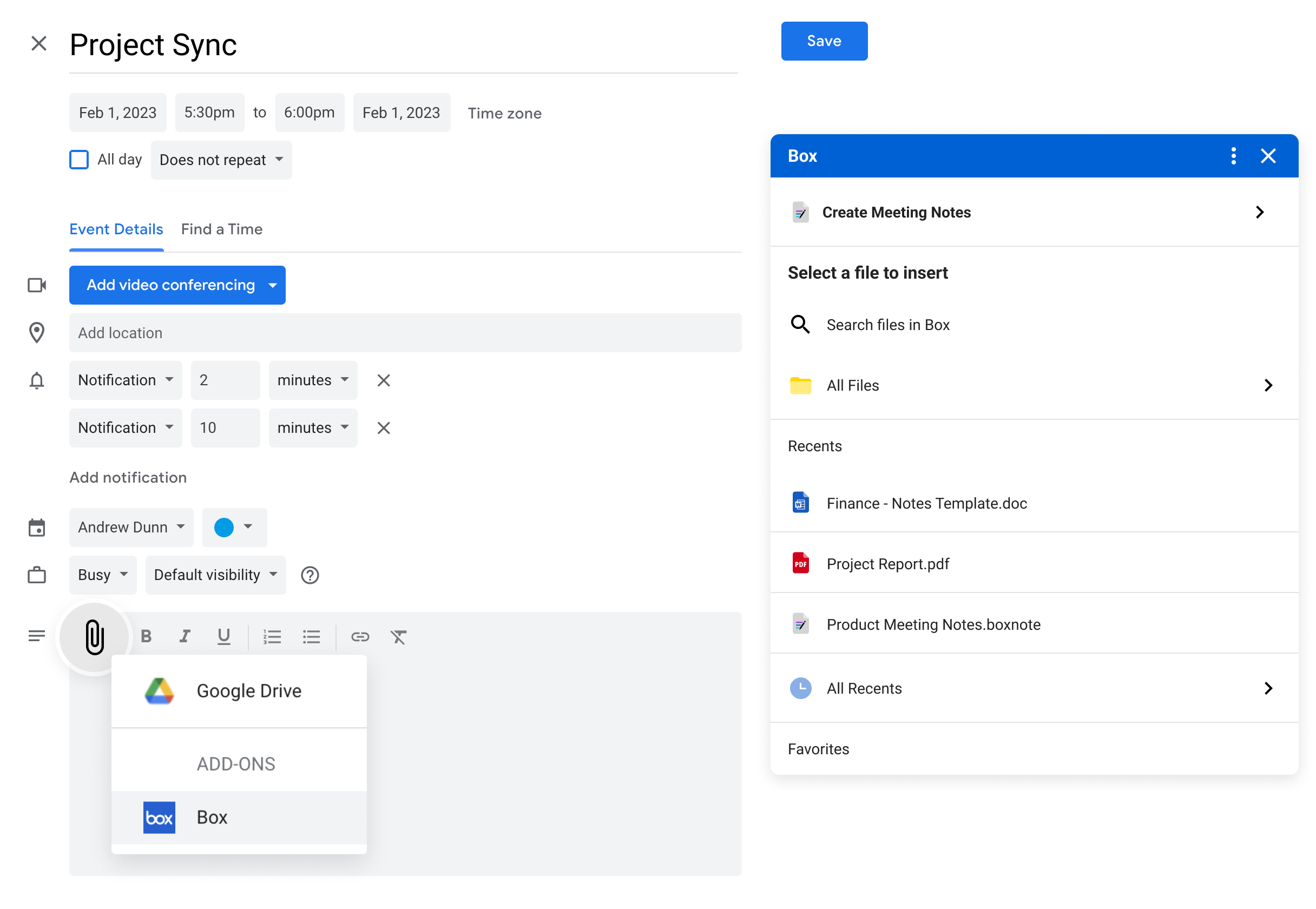The height and width of the screenshot is (909, 1316).
Task: Click the Save button
Action: click(824, 41)
